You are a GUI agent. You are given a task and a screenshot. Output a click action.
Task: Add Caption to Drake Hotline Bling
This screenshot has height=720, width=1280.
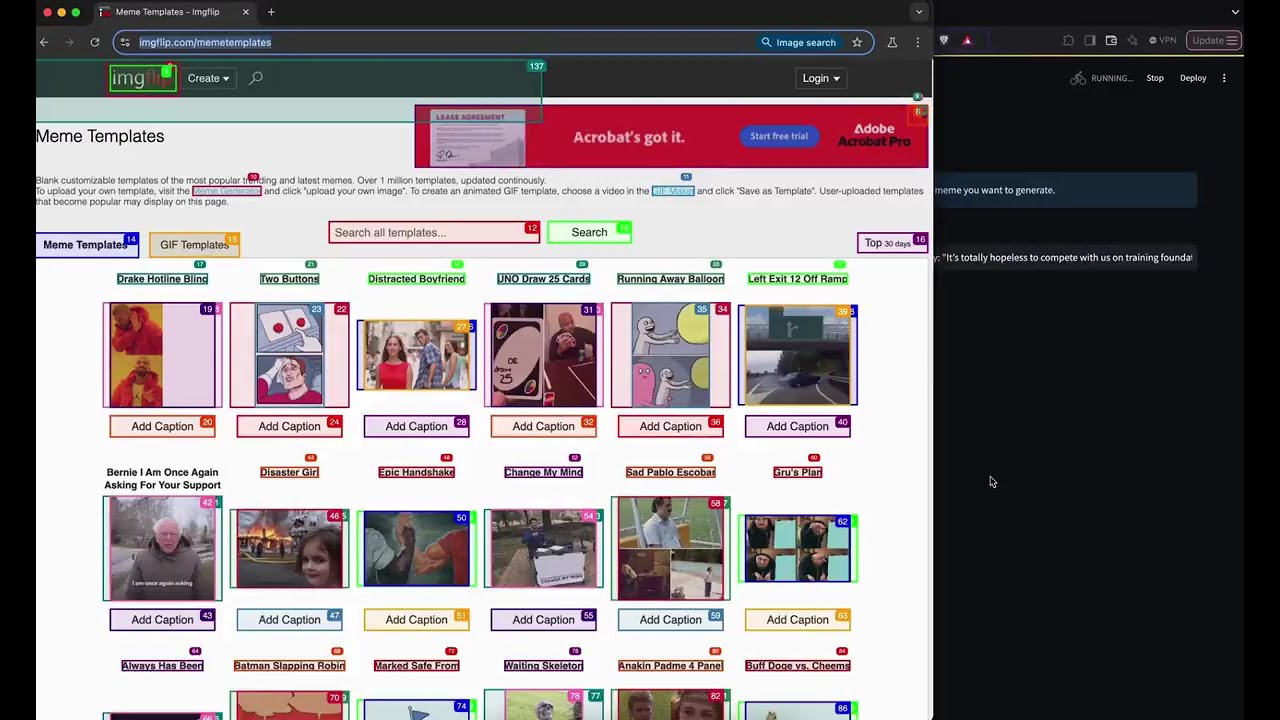(x=162, y=426)
